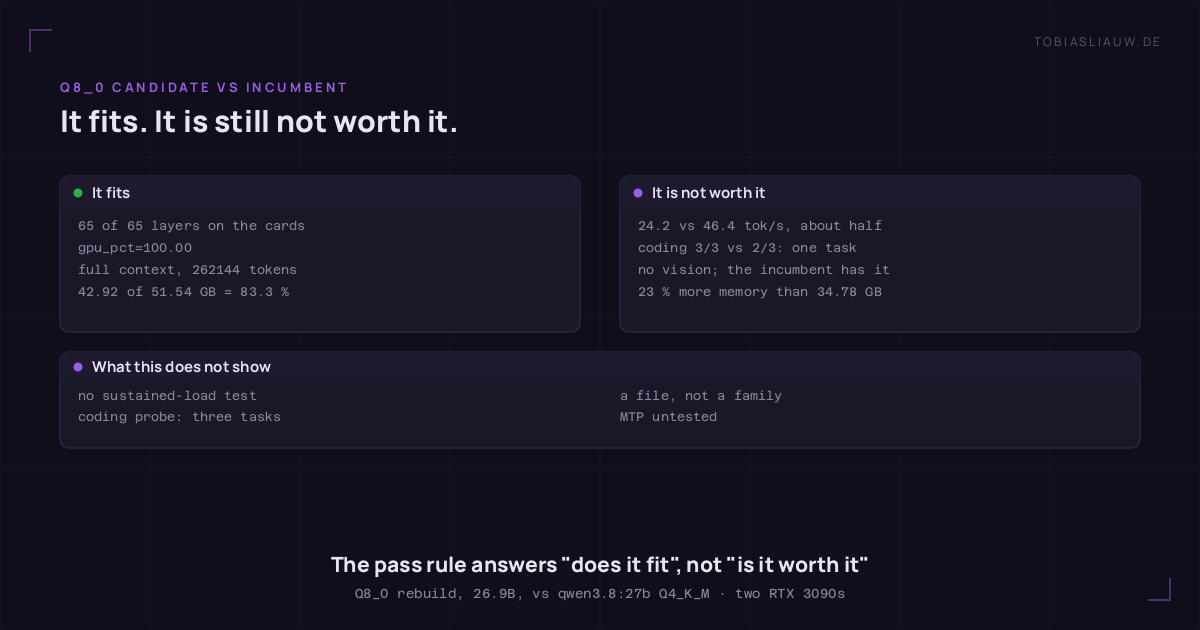Screen dimensions: 1200x630
Task: Click the 42.92 of 51.54 GB line
Action: 183,292
